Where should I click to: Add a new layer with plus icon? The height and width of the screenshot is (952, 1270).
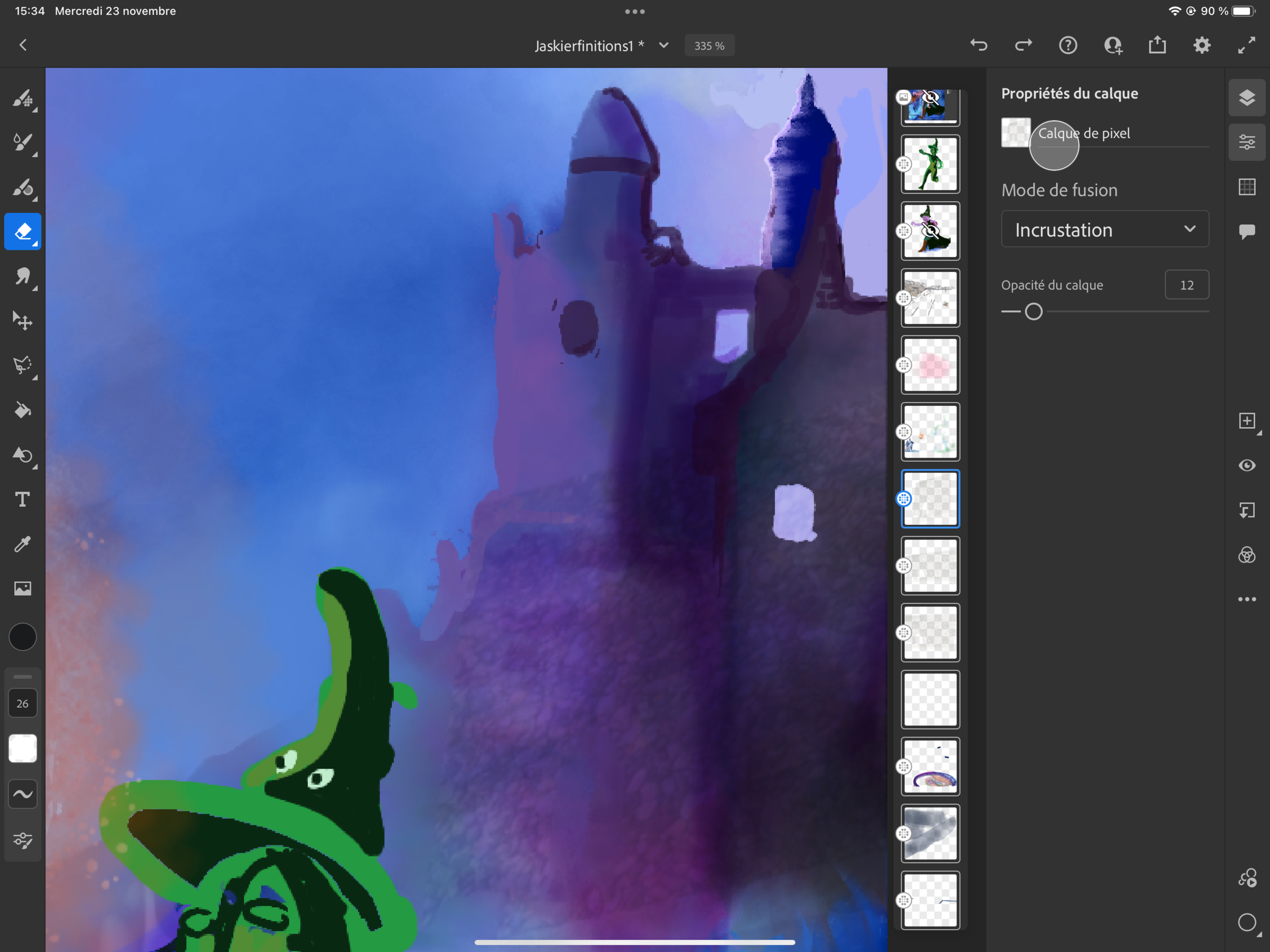pos(1247,421)
